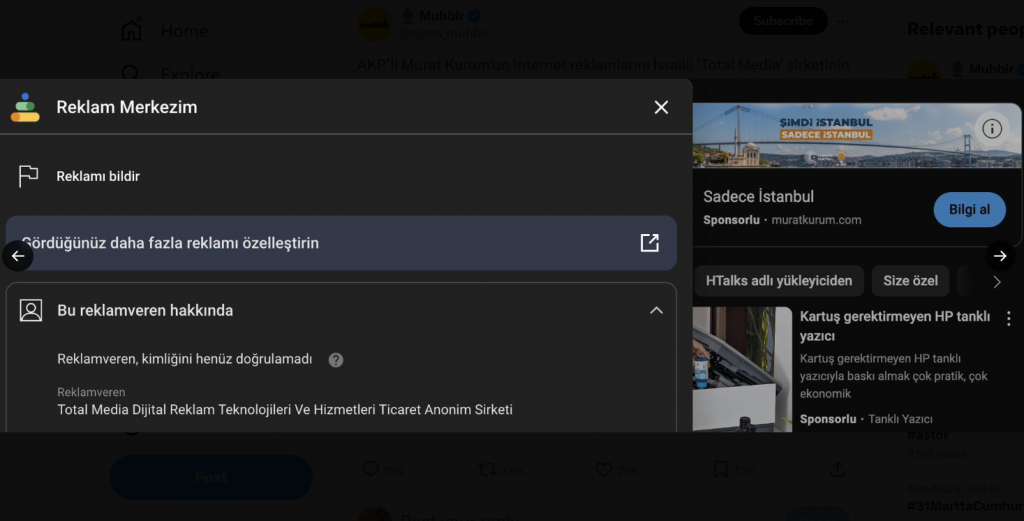Screen dimensions: 1024x521
Task: Click the Home icon in X sidebar
Action: click(131, 31)
